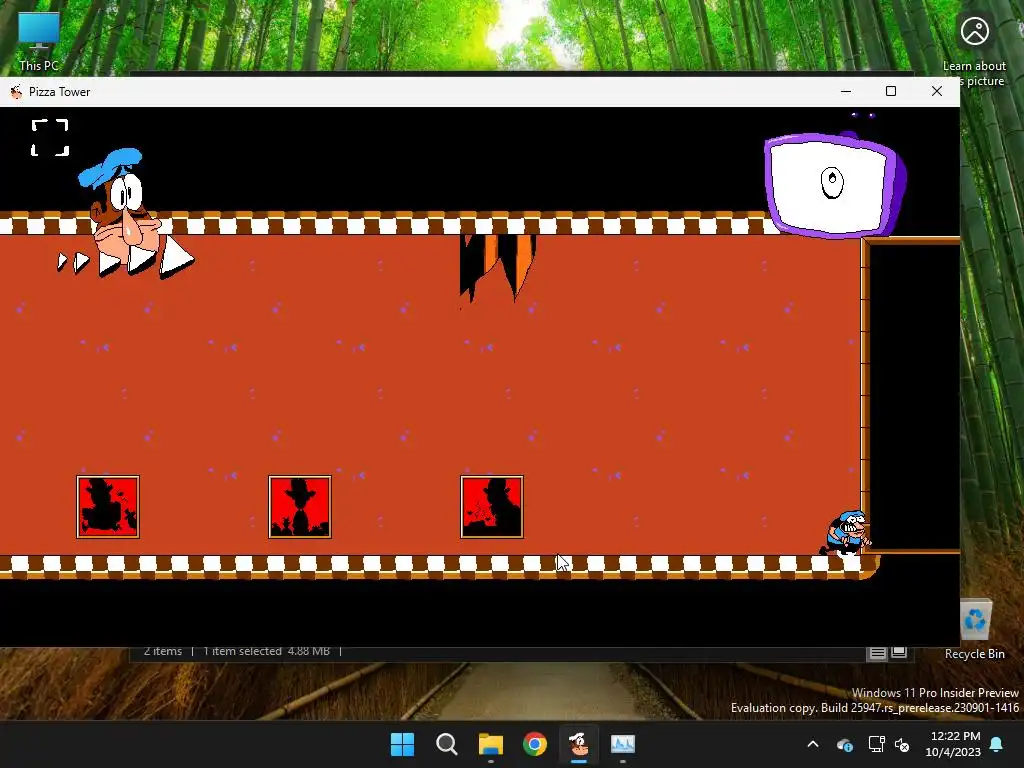Image resolution: width=1024 pixels, height=768 pixels.
Task: Click the fullscreen bracket icon in game
Action: pos(50,138)
